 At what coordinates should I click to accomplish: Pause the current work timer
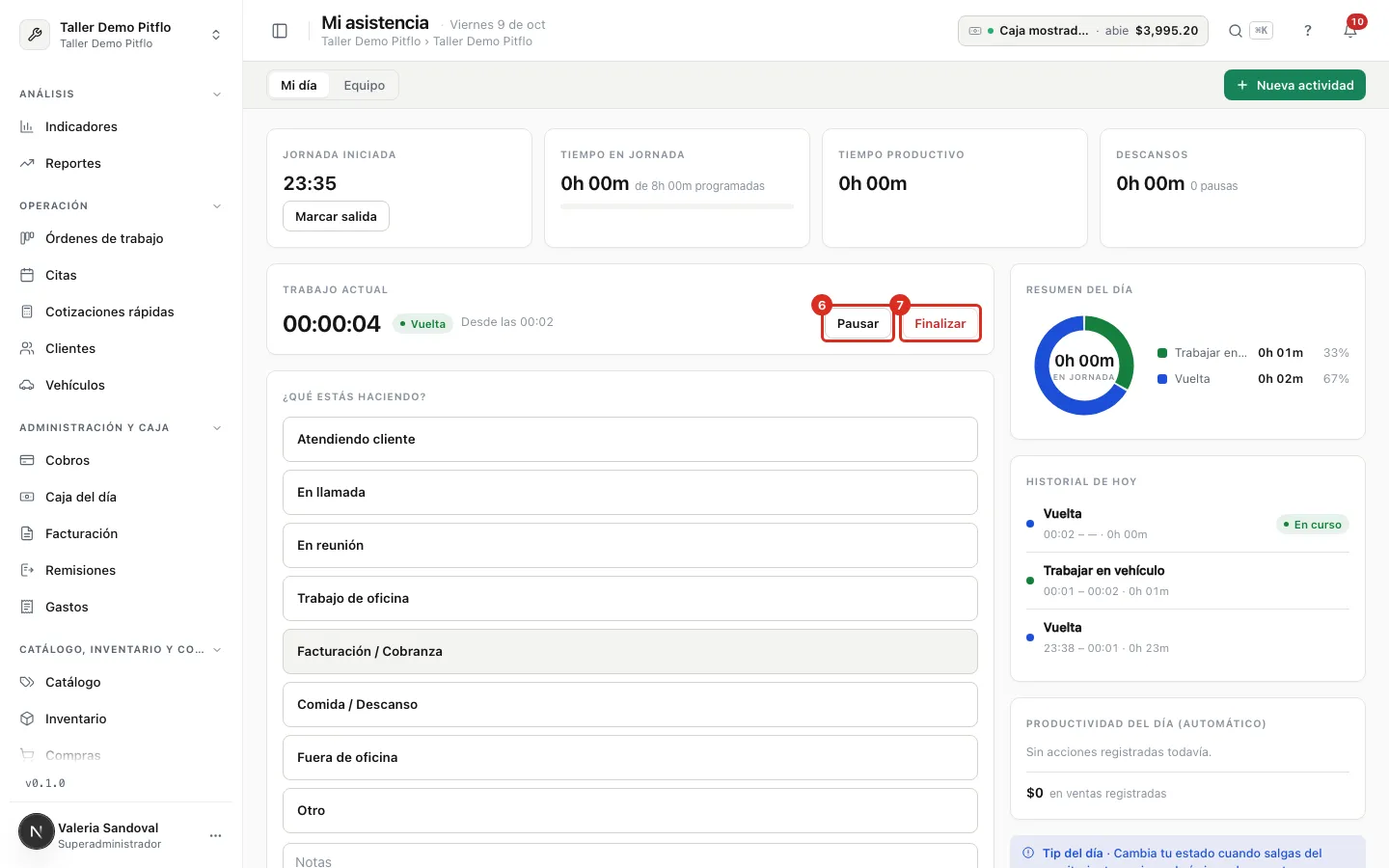(858, 323)
